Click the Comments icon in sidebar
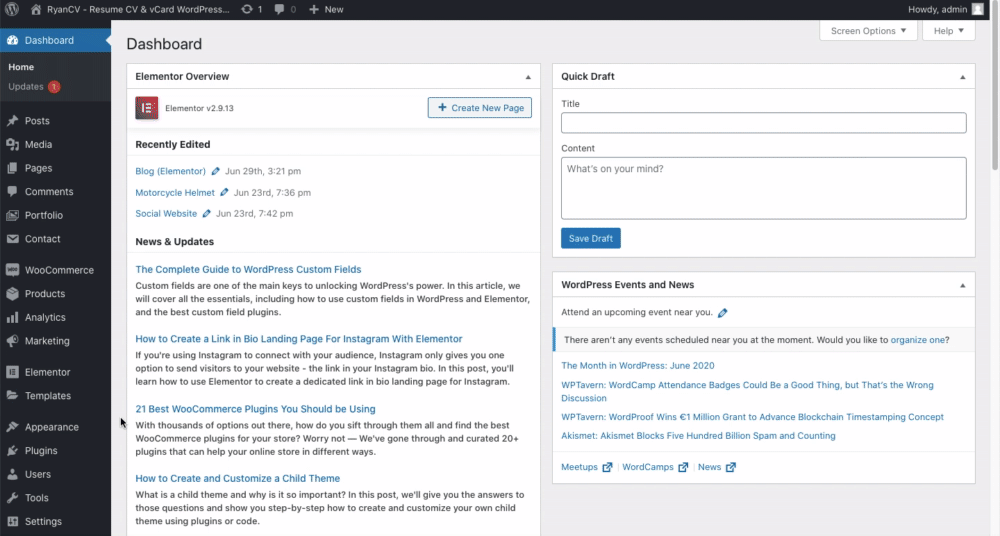 [12, 191]
